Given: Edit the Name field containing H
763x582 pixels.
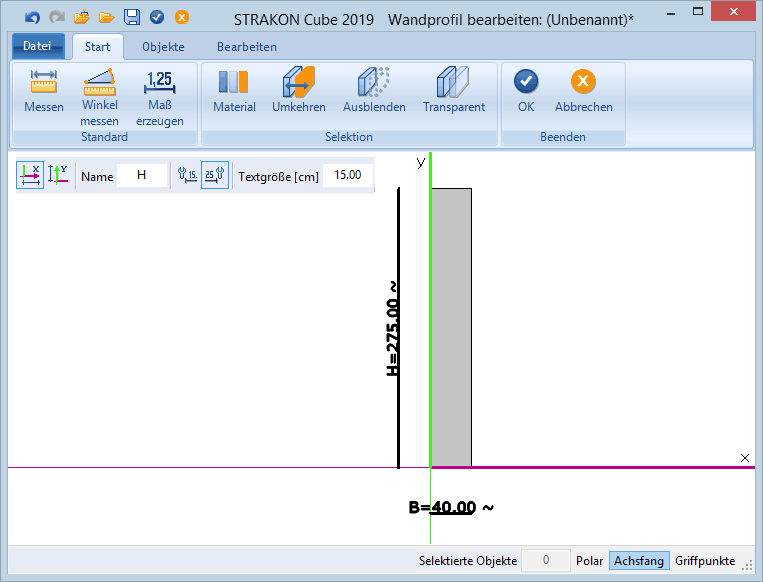Looking at the screenshot, I should click(x=142, y=175).
